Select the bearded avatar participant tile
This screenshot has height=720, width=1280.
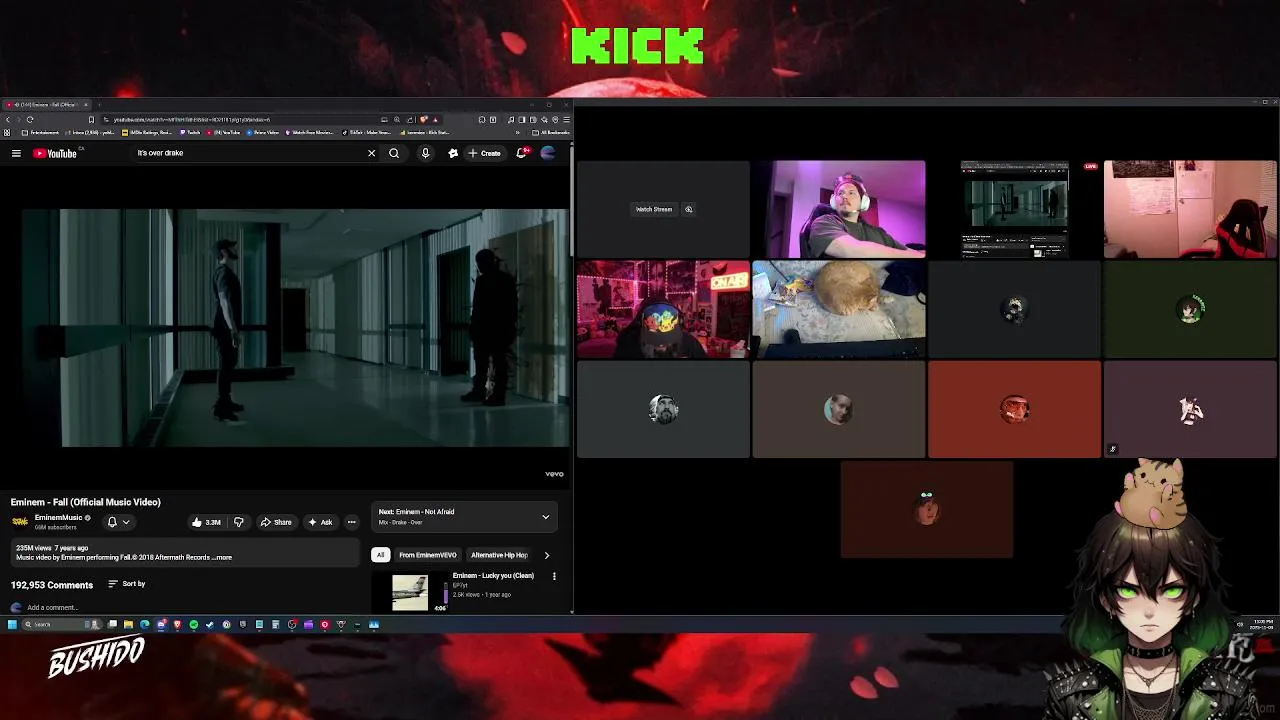pos(663,409)
